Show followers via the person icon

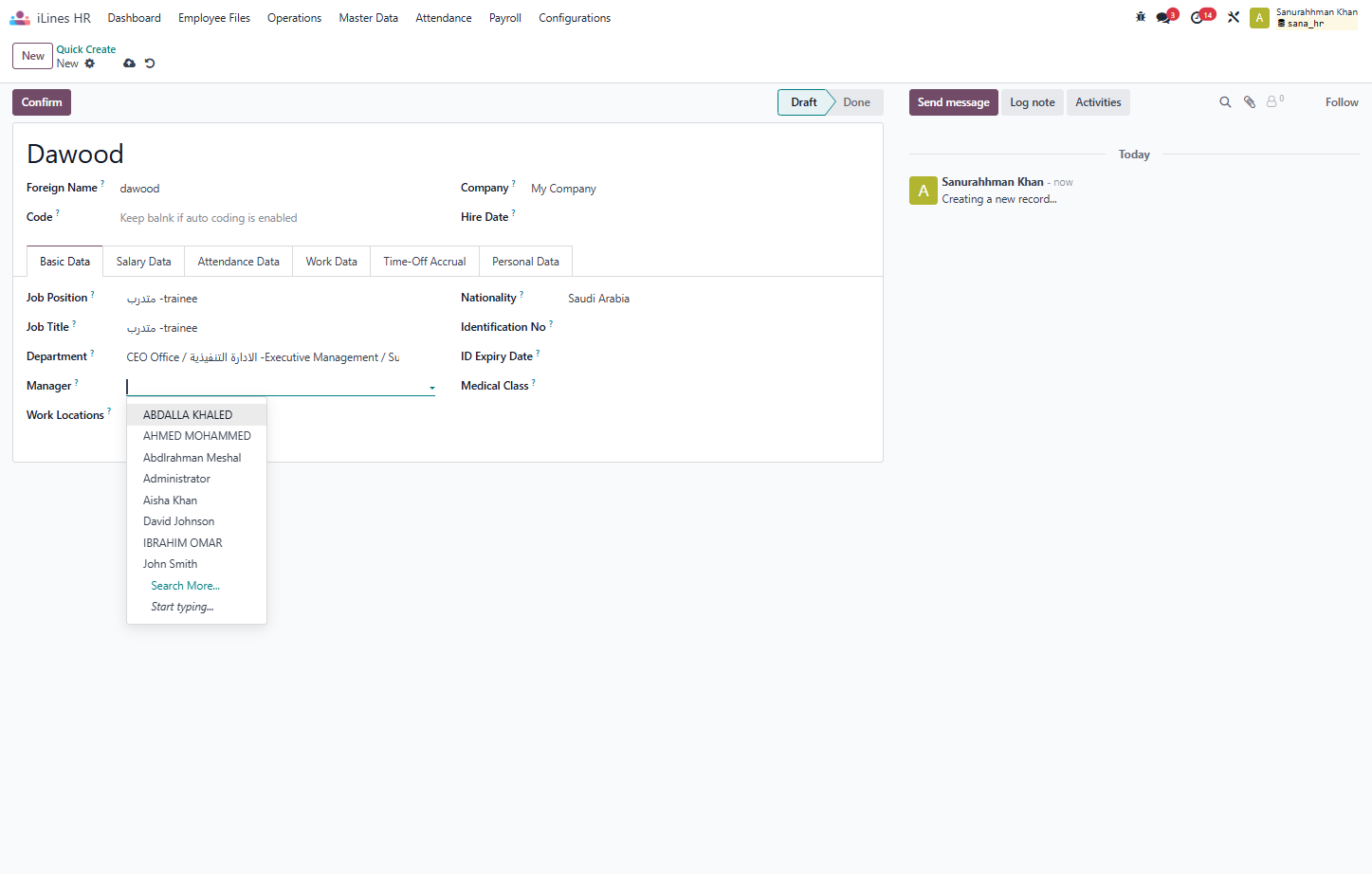click(x=1275, y=100)
